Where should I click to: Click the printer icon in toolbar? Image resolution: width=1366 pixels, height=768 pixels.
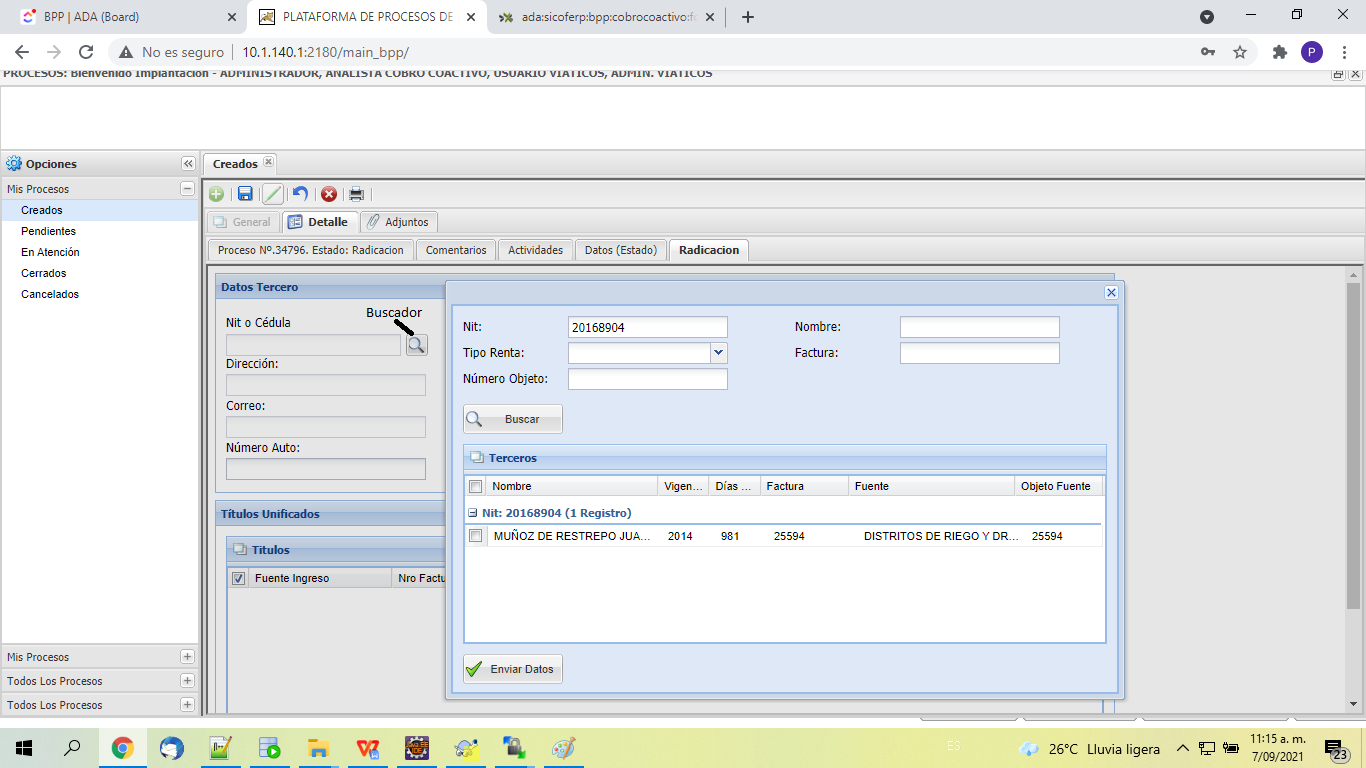point(356,194)
